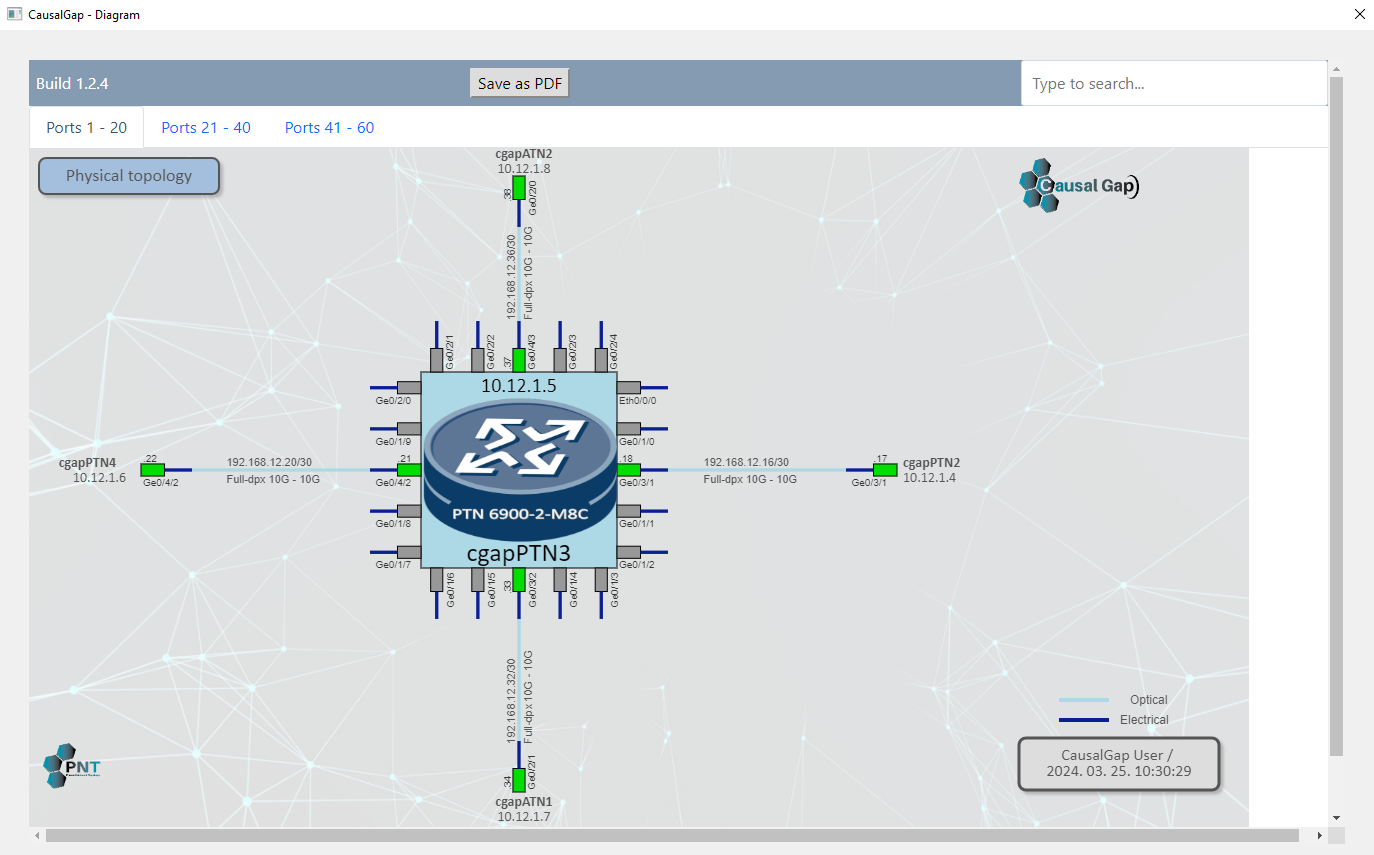Image resolution: width=1374 pixels, height=855 pixels.
Task: Click the cgapPTN4 node label
Action: tap(88, 463)
